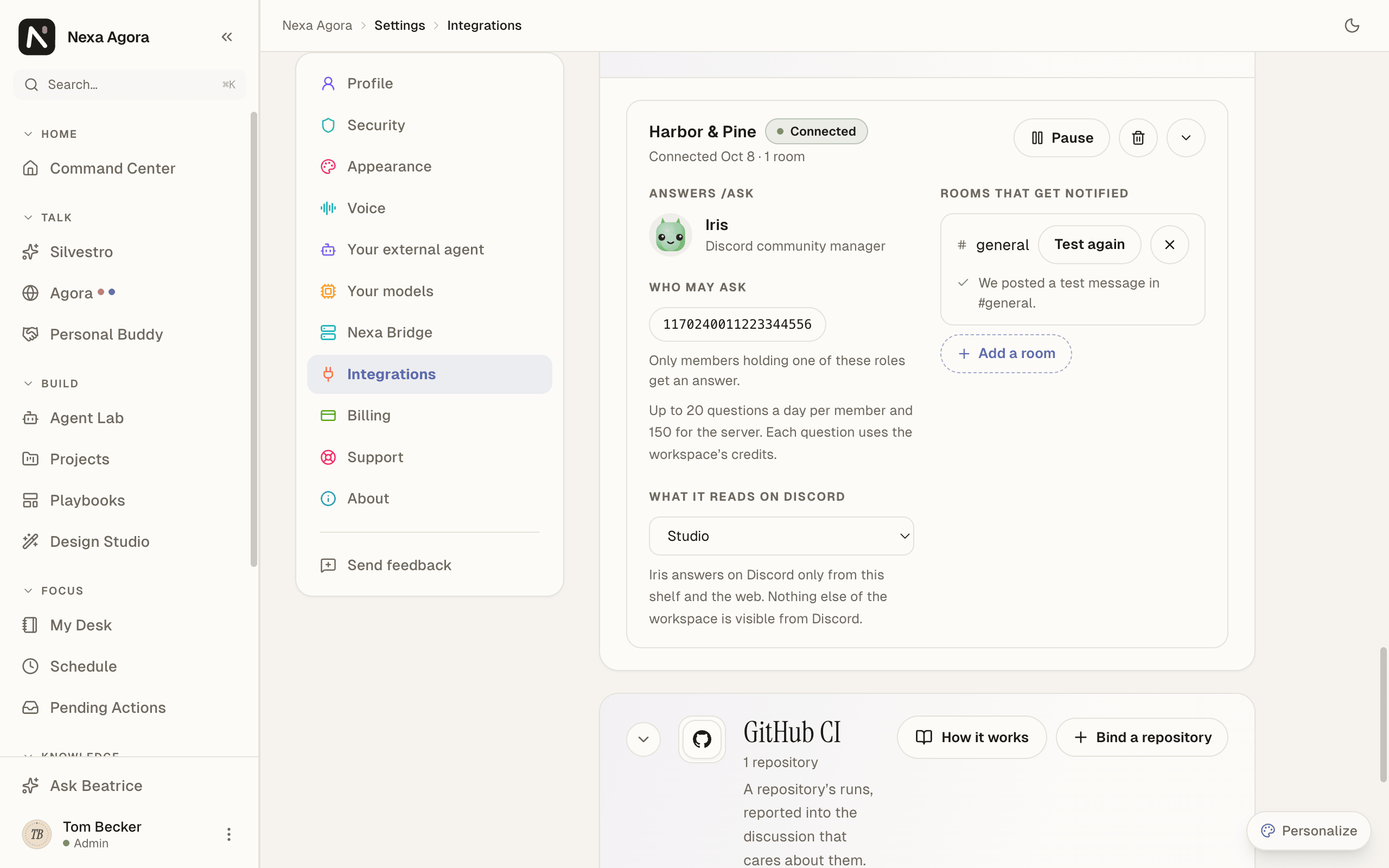
Task: Click Iris avatar image
Action: point(671,235)
